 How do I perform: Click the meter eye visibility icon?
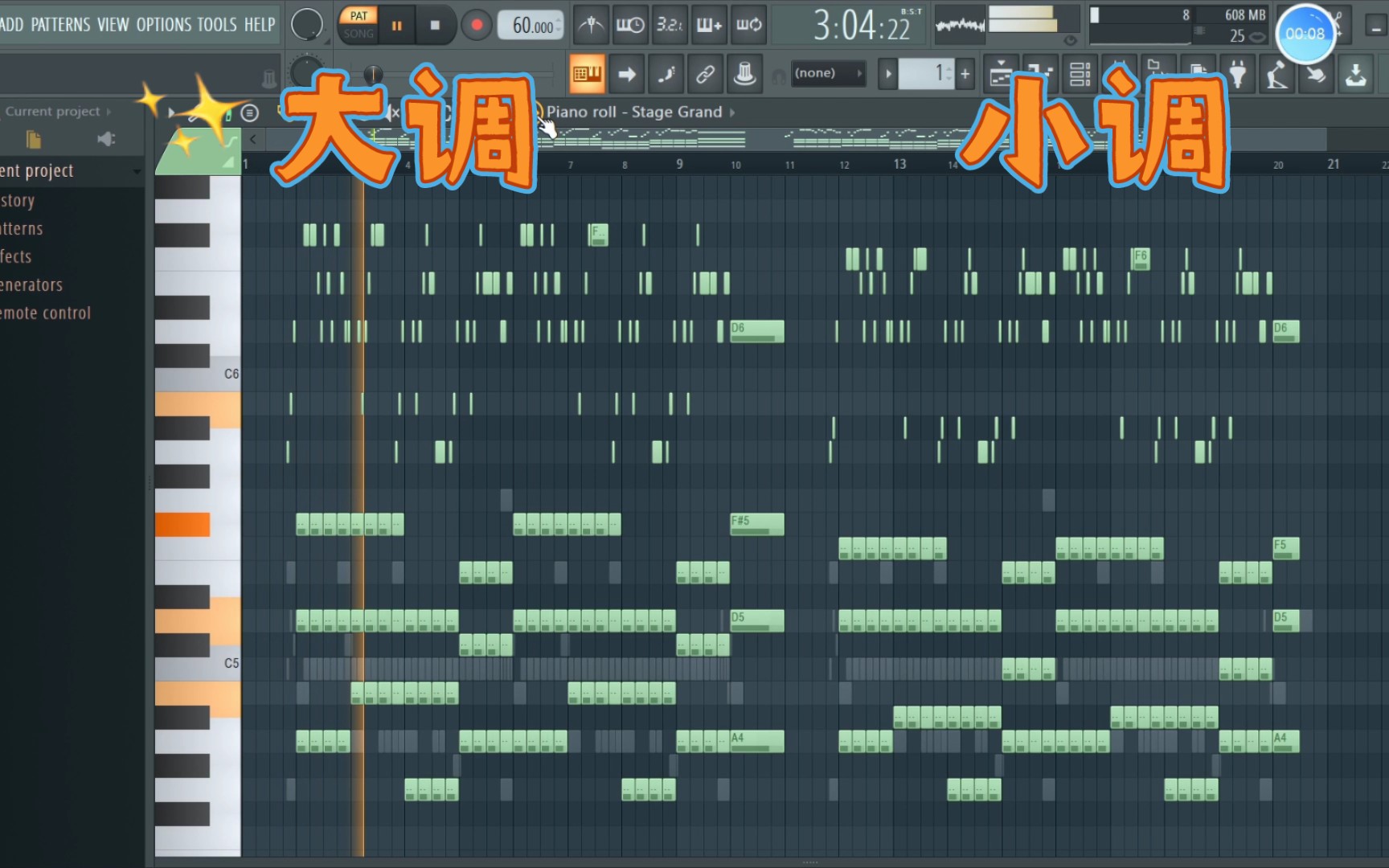coord(1070,40)
